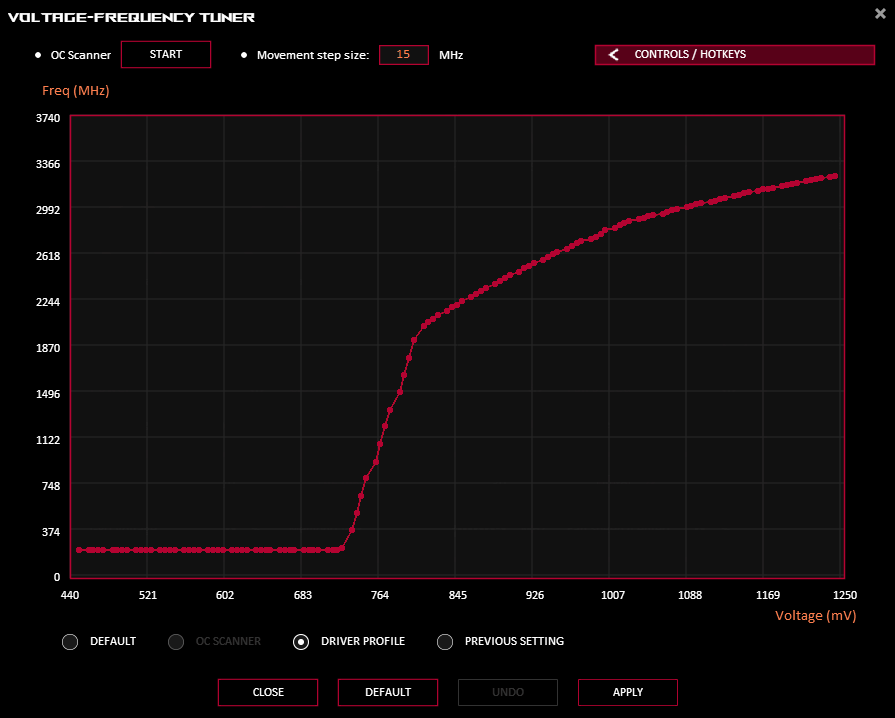
Task: Select the OC SCANNER radio option
Action: click(x=176, y=642)
